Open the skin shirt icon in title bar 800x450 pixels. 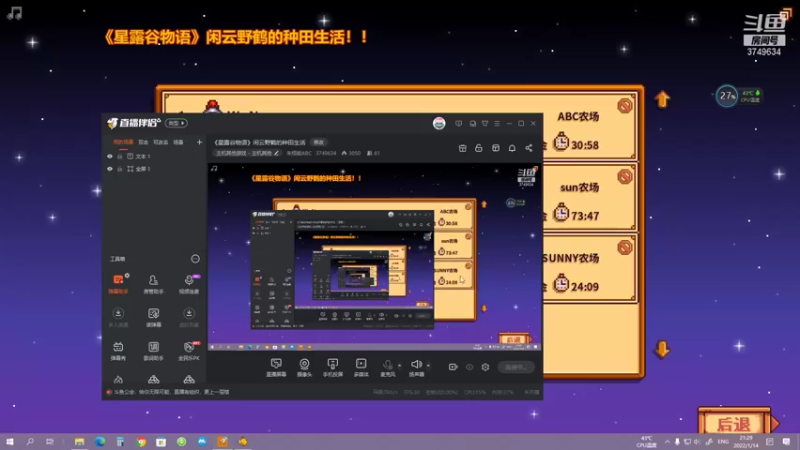click(x=485, y=123)
